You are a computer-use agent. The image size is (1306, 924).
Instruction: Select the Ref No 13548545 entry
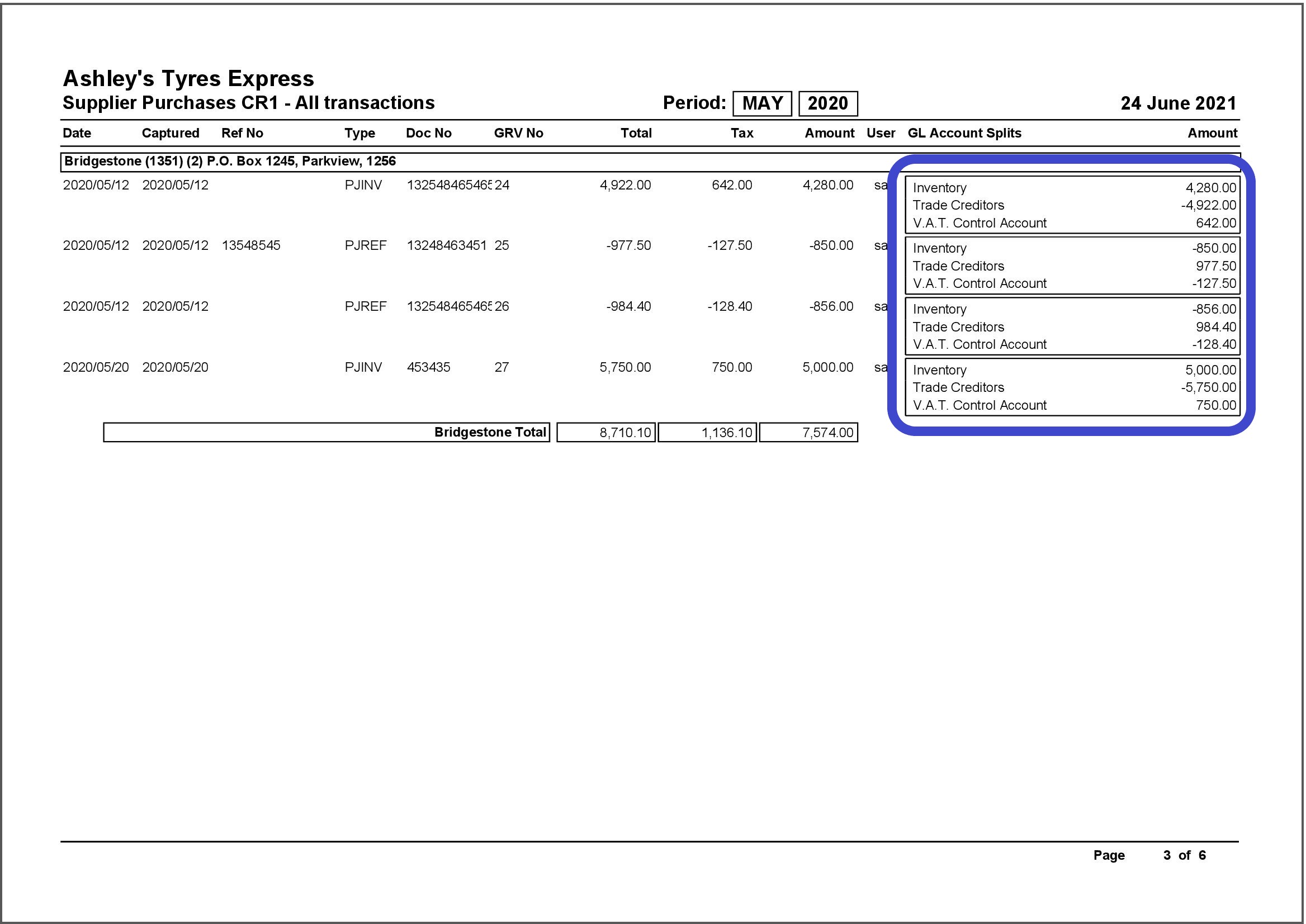pyautogui.click(x=251, y=246)
